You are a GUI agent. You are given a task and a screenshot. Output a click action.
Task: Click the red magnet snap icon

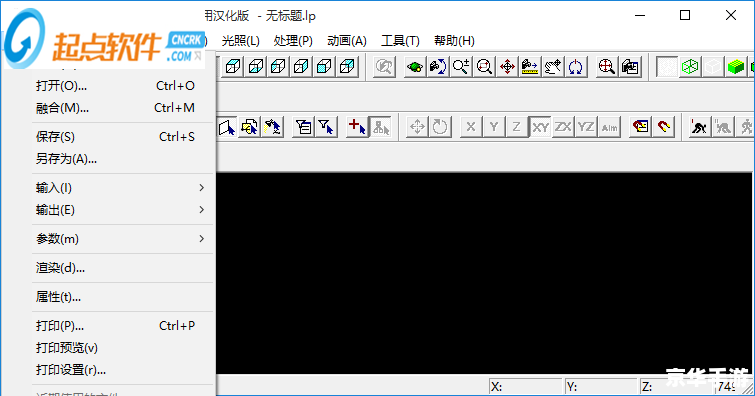[x=664, y=127]
